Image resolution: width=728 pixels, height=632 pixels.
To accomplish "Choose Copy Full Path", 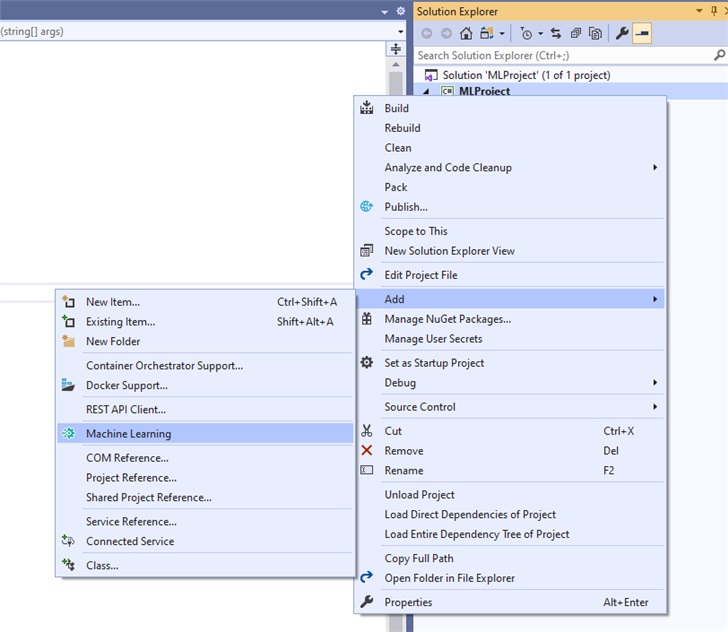I will click(x=511, y=558).
